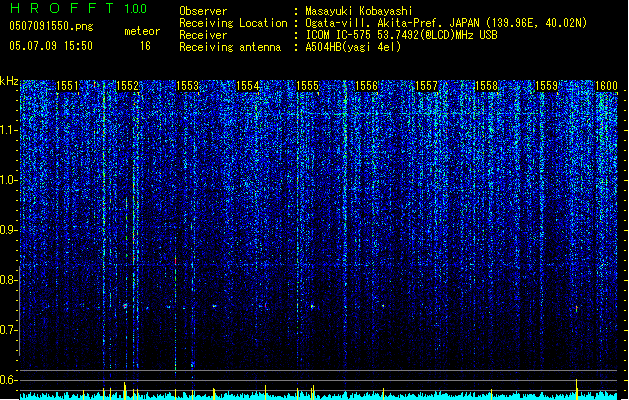This screenshot has height=400, width=629.
Task: Click the 0.7 frequency axis label
Action: coord(8,330)
